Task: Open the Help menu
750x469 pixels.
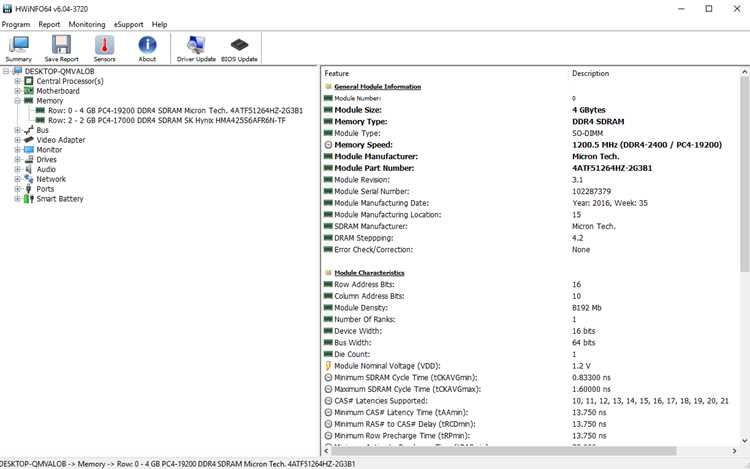Action: coord(159,24)
